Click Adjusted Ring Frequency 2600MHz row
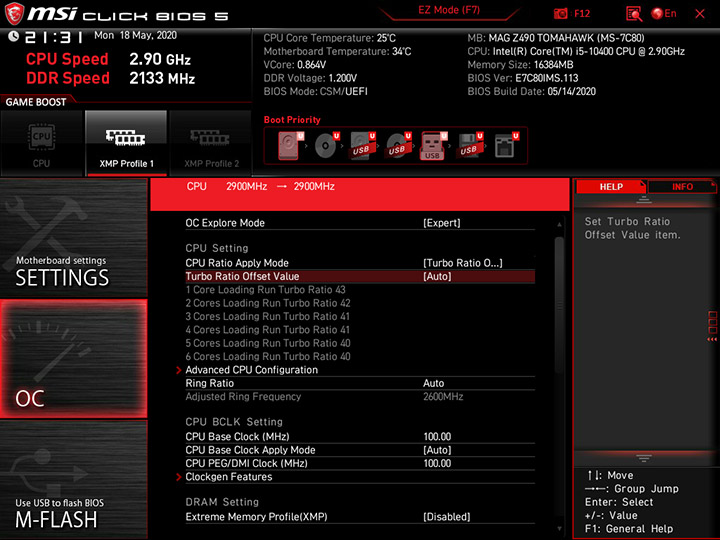Viewport: 720px width, 540px height. 360,397
